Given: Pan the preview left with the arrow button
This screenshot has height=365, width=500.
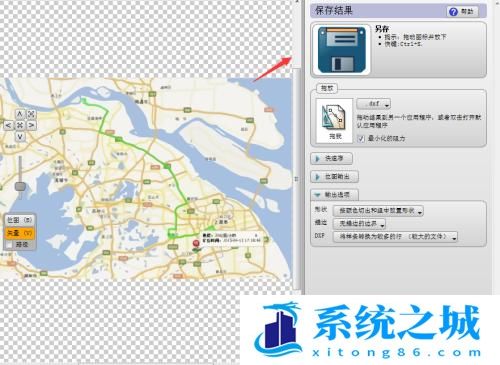Looking at the screenshot, I should (9, 126).
